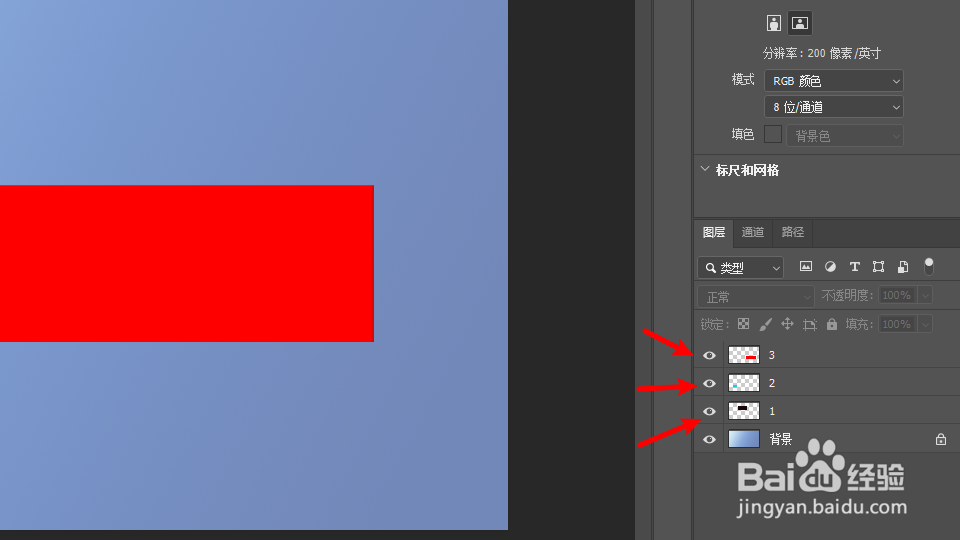960x540 pixels.
Task: Click the 不透明度 100% field
Action: (x=898, y=295)
